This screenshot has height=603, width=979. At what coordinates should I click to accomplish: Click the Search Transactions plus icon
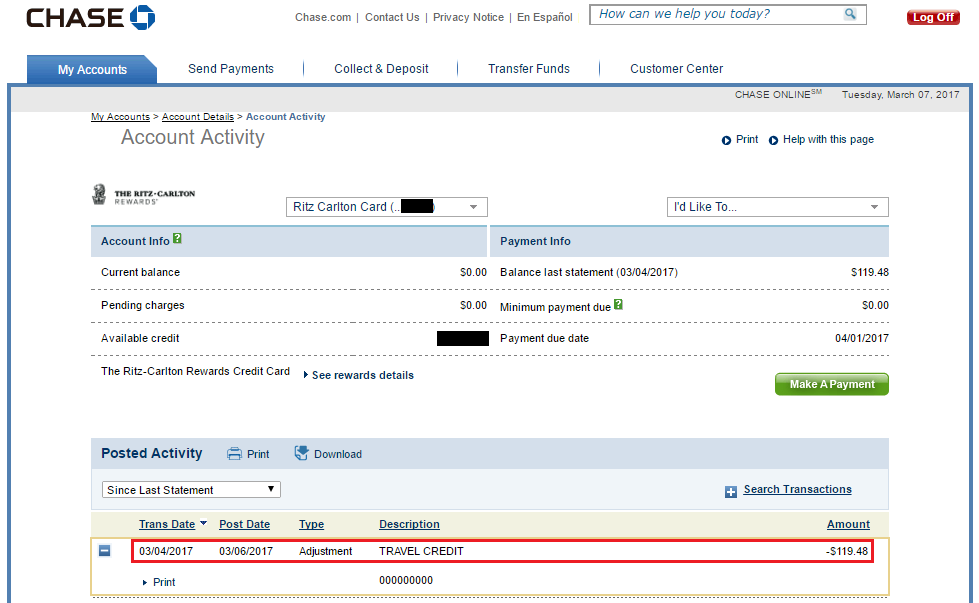(x=730, y=491)
